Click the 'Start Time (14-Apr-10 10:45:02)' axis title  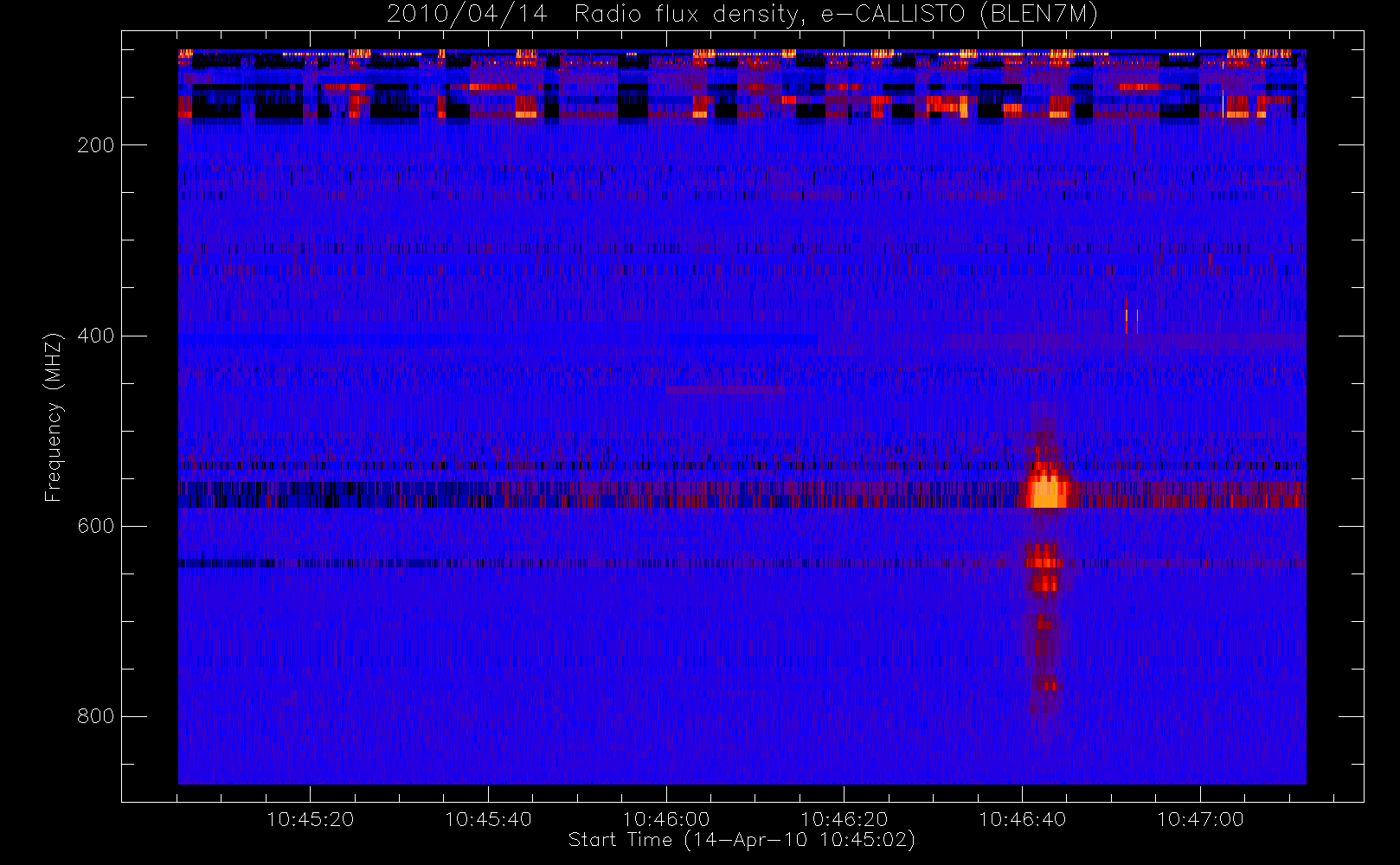(x=742, y=840)
